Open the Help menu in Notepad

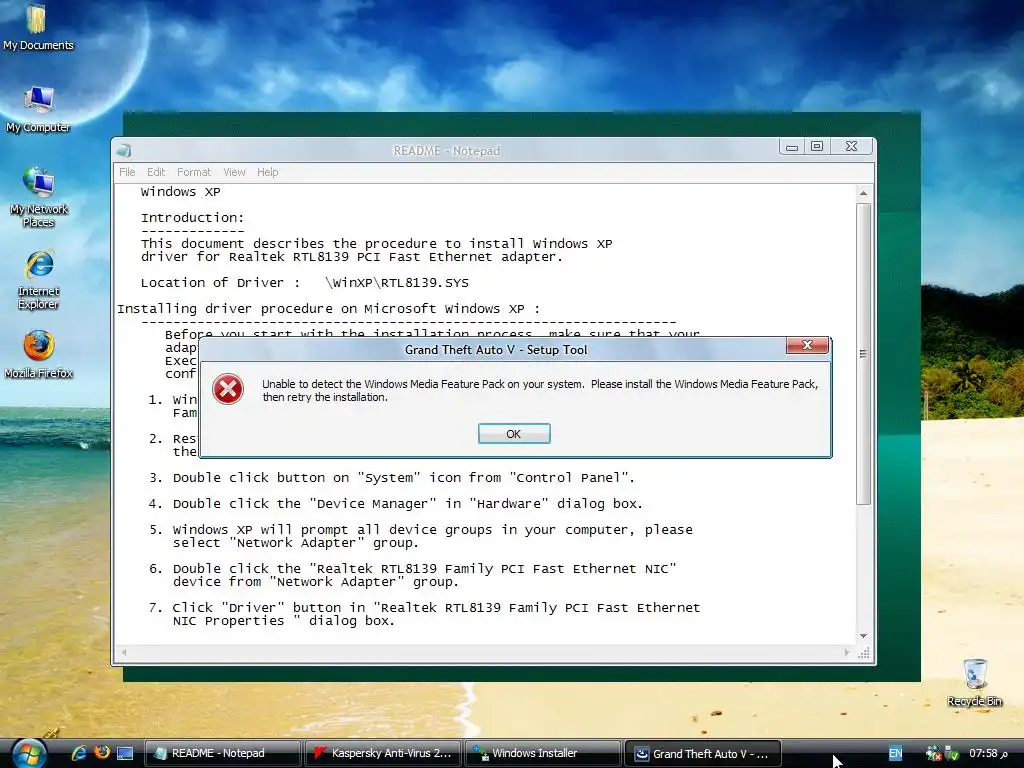coord(268,172)
